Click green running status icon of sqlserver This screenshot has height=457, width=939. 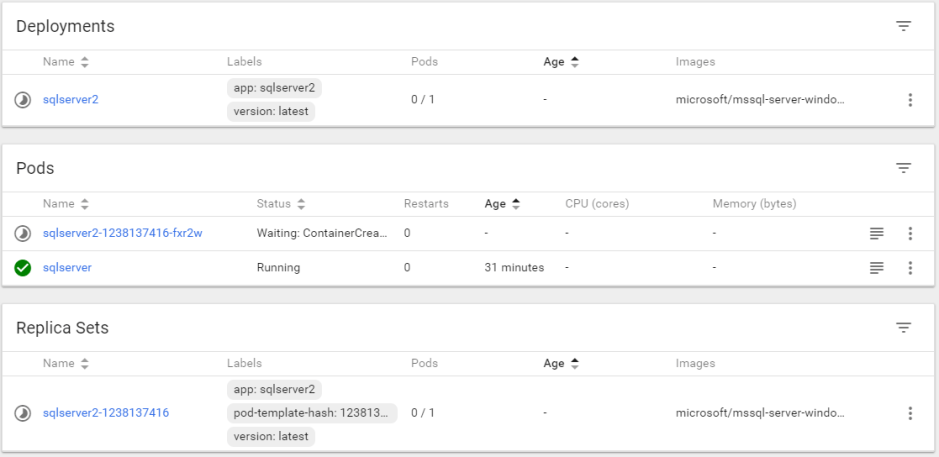pos(23,268)
